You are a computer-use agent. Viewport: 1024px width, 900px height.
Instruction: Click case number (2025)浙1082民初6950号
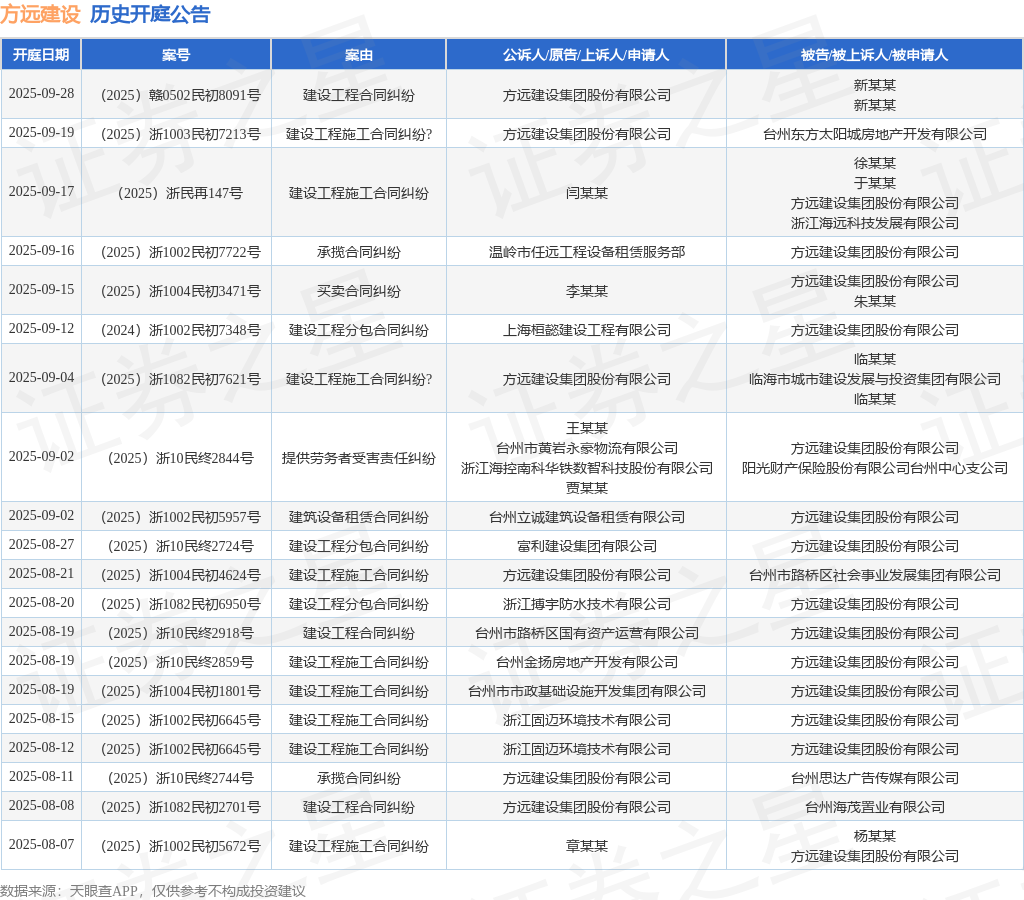tap(180, 604)
